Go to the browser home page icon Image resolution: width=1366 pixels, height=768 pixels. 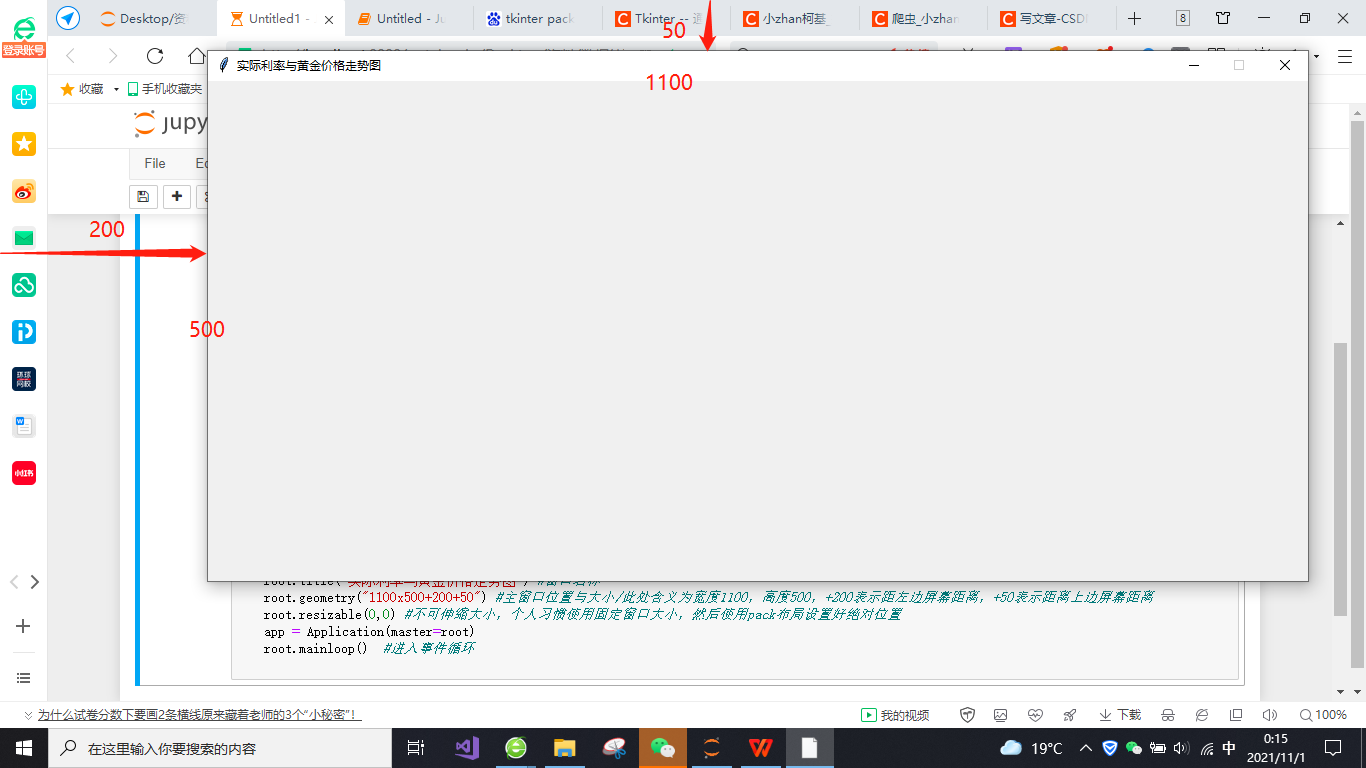coord(197,56)
